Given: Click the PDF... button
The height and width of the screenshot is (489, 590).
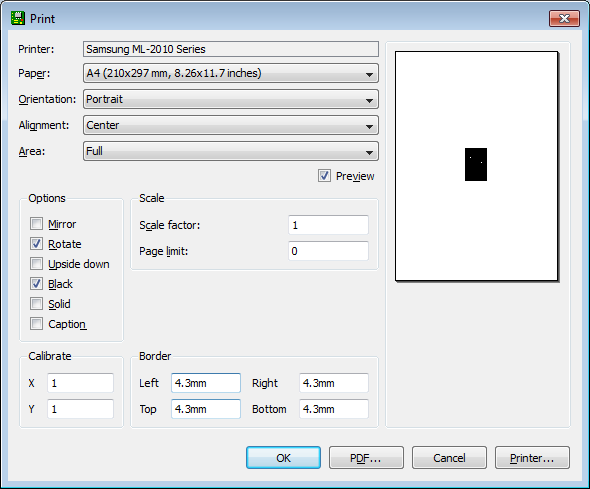Looking at the screenshot, I should click(366, 458).
